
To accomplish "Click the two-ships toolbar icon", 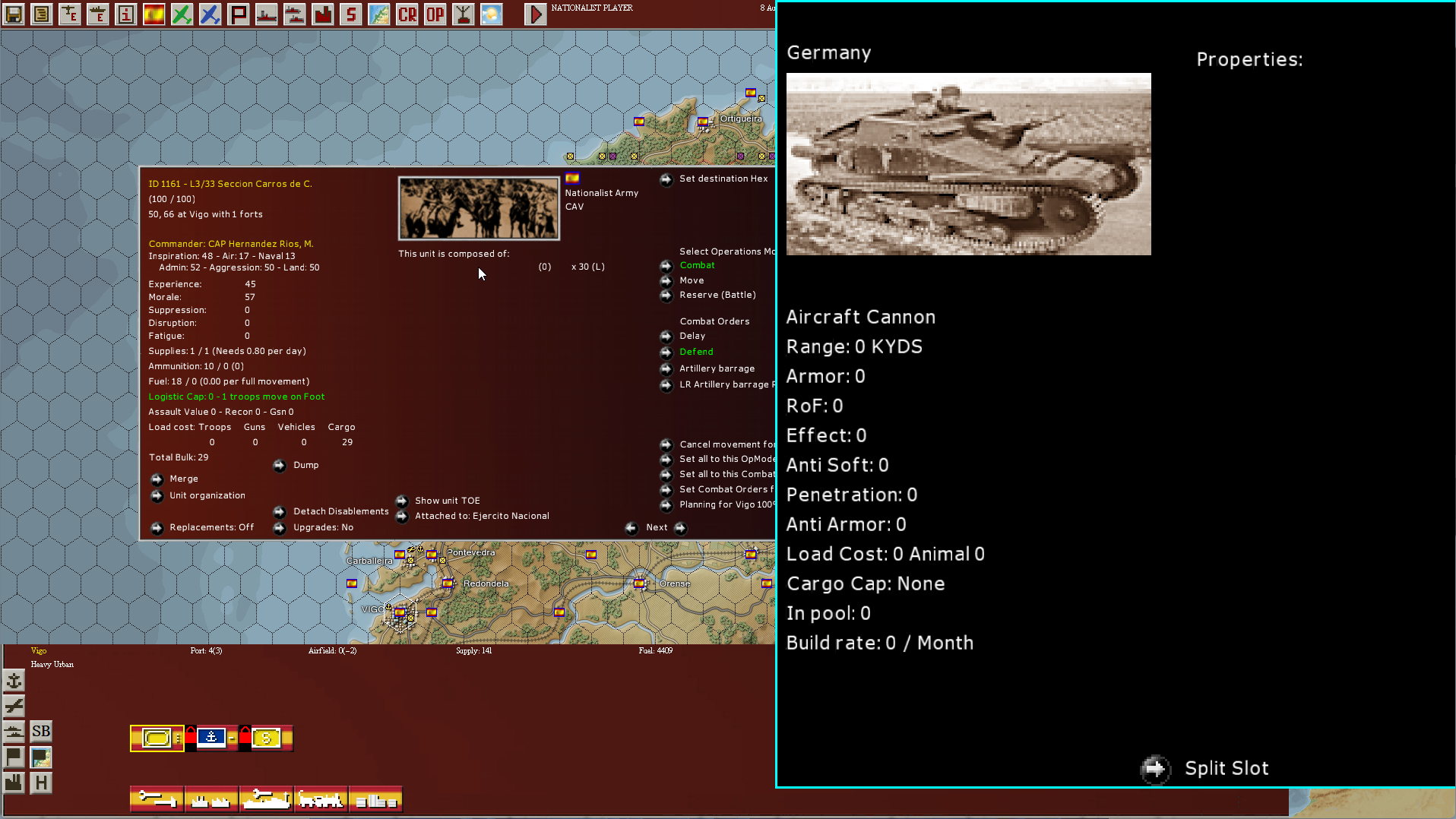I will pos(295,14).
